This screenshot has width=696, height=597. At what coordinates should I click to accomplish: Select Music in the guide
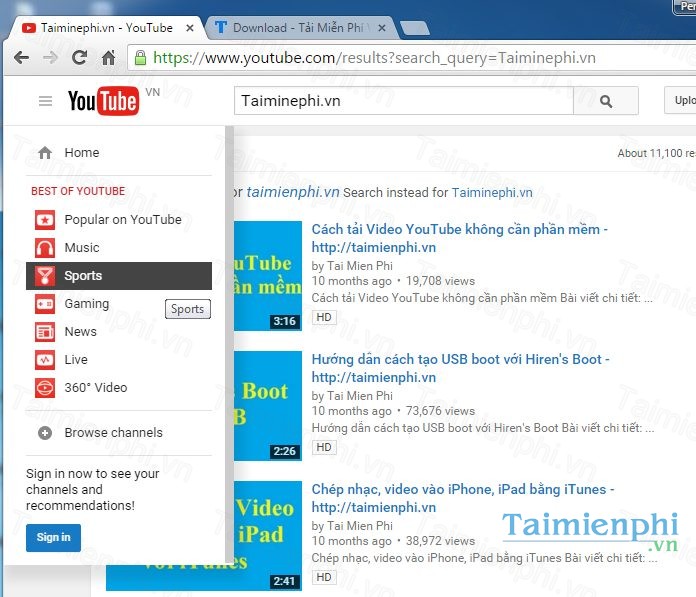click(119, 248)
